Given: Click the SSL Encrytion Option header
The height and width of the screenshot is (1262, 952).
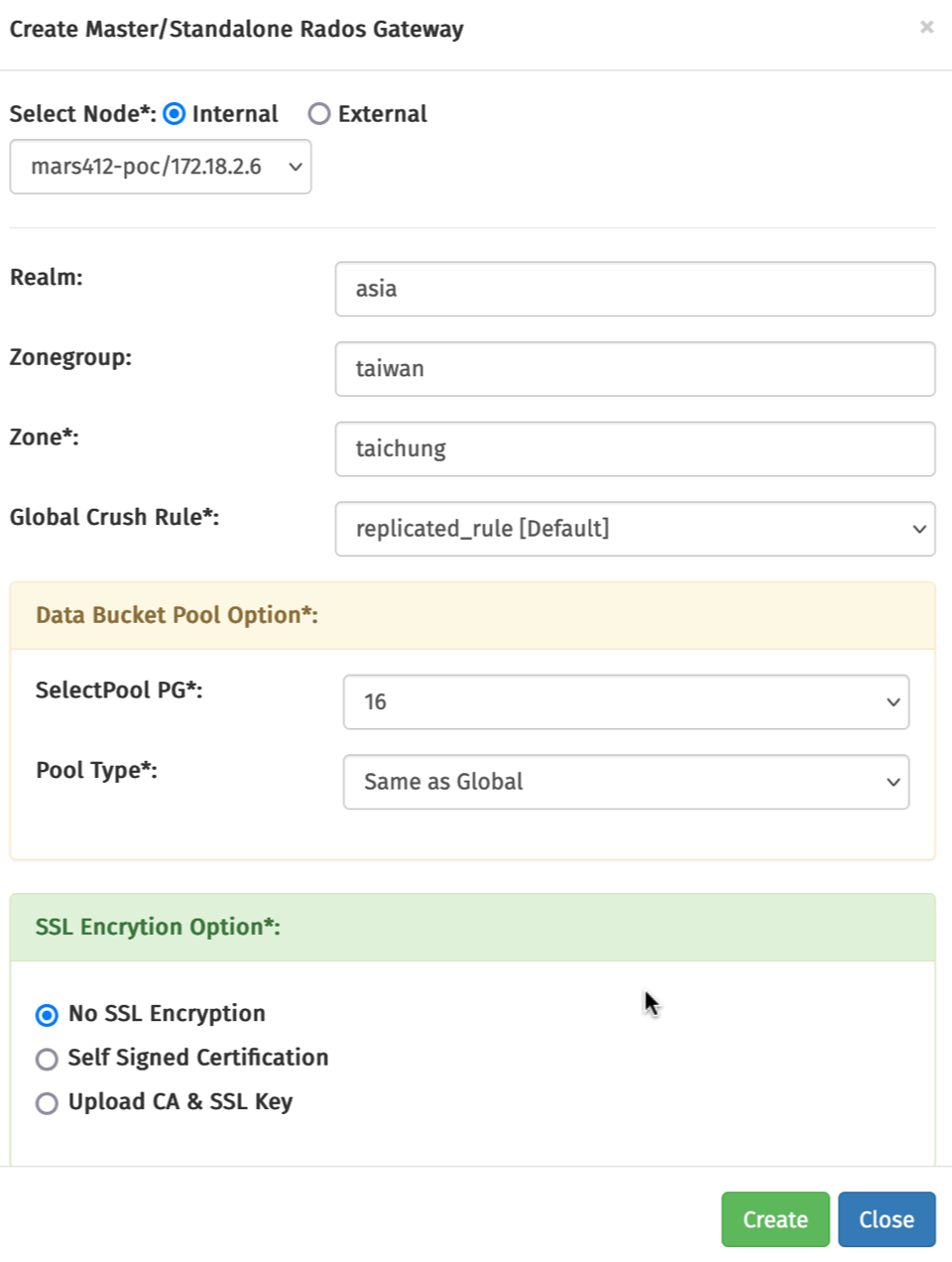Looking at the screenshot, I should (158, 927).
